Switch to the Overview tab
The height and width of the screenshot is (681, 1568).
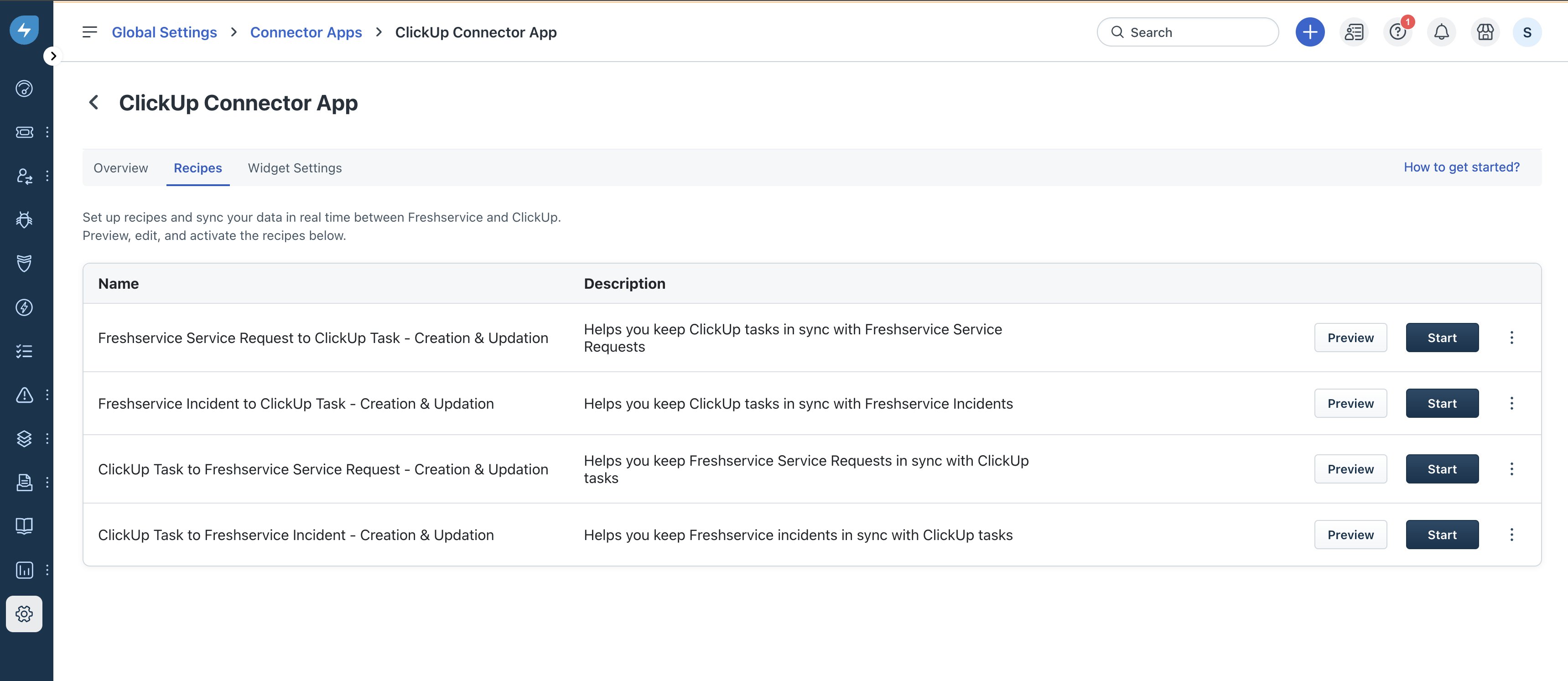coord(120,168)
